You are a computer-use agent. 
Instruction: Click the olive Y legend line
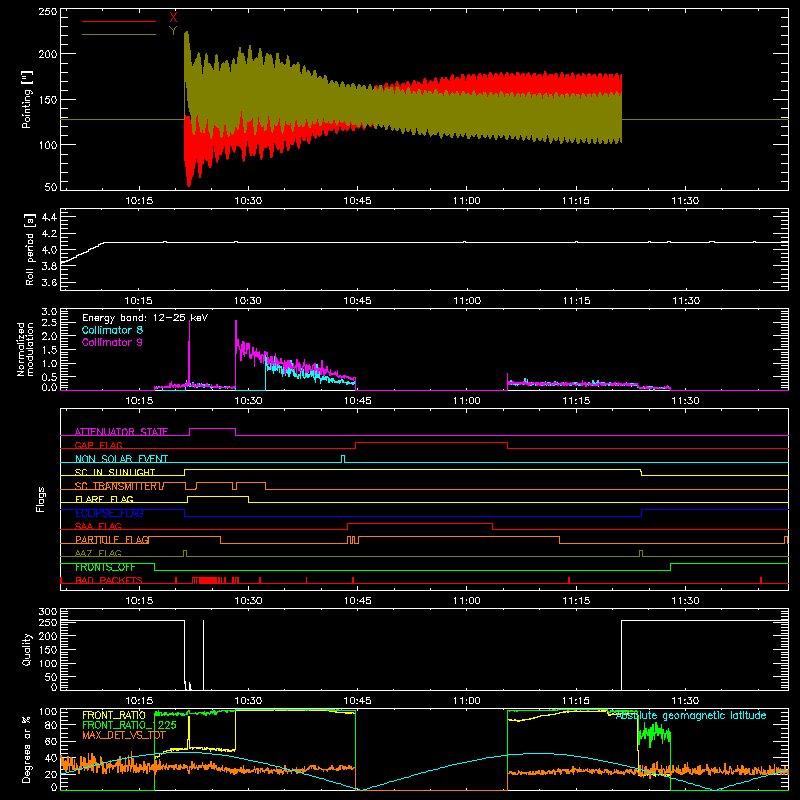[119, 34]
